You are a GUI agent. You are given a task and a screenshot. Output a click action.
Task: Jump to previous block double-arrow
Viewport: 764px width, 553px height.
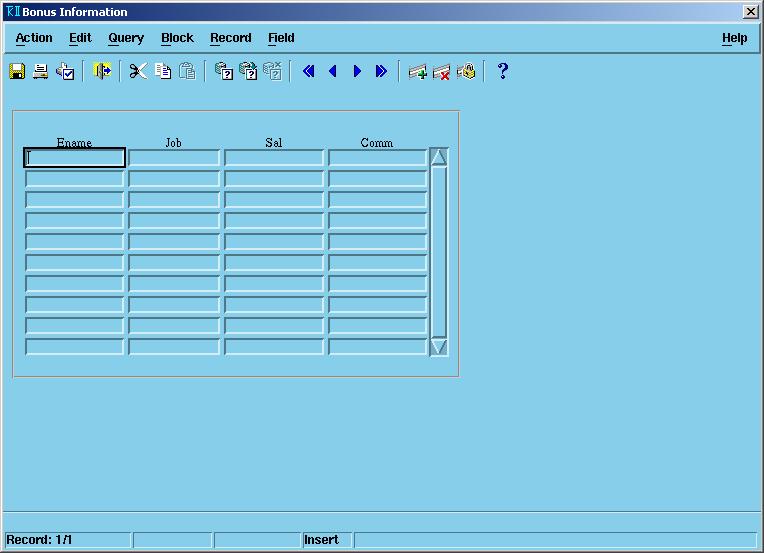coord(309,71)
